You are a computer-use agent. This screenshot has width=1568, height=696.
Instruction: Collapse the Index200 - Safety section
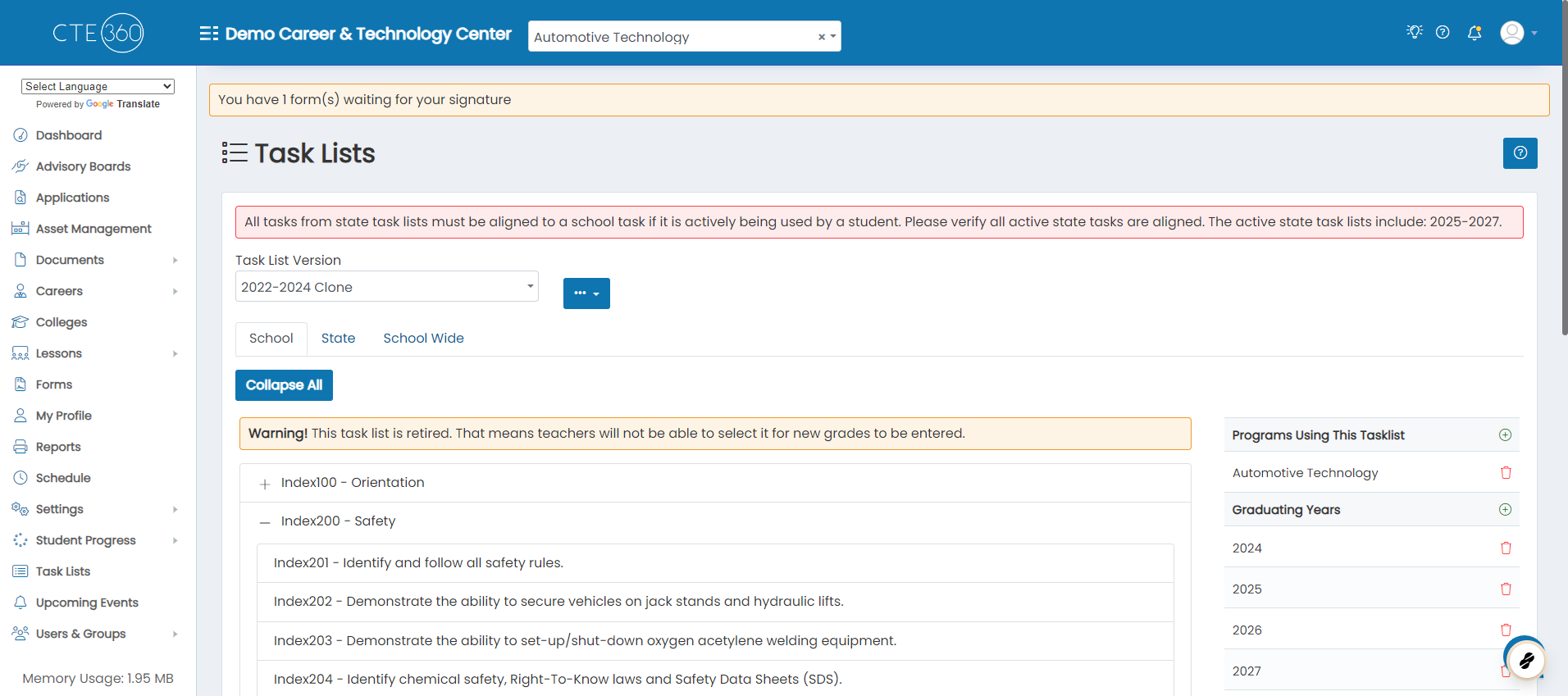(265, 522)
